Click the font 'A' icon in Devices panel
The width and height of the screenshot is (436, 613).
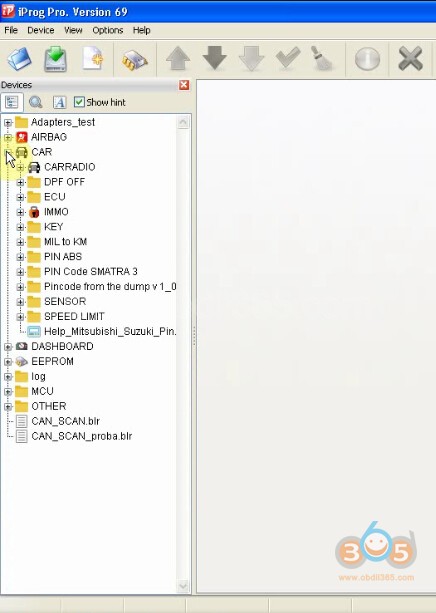pos(59,102)
